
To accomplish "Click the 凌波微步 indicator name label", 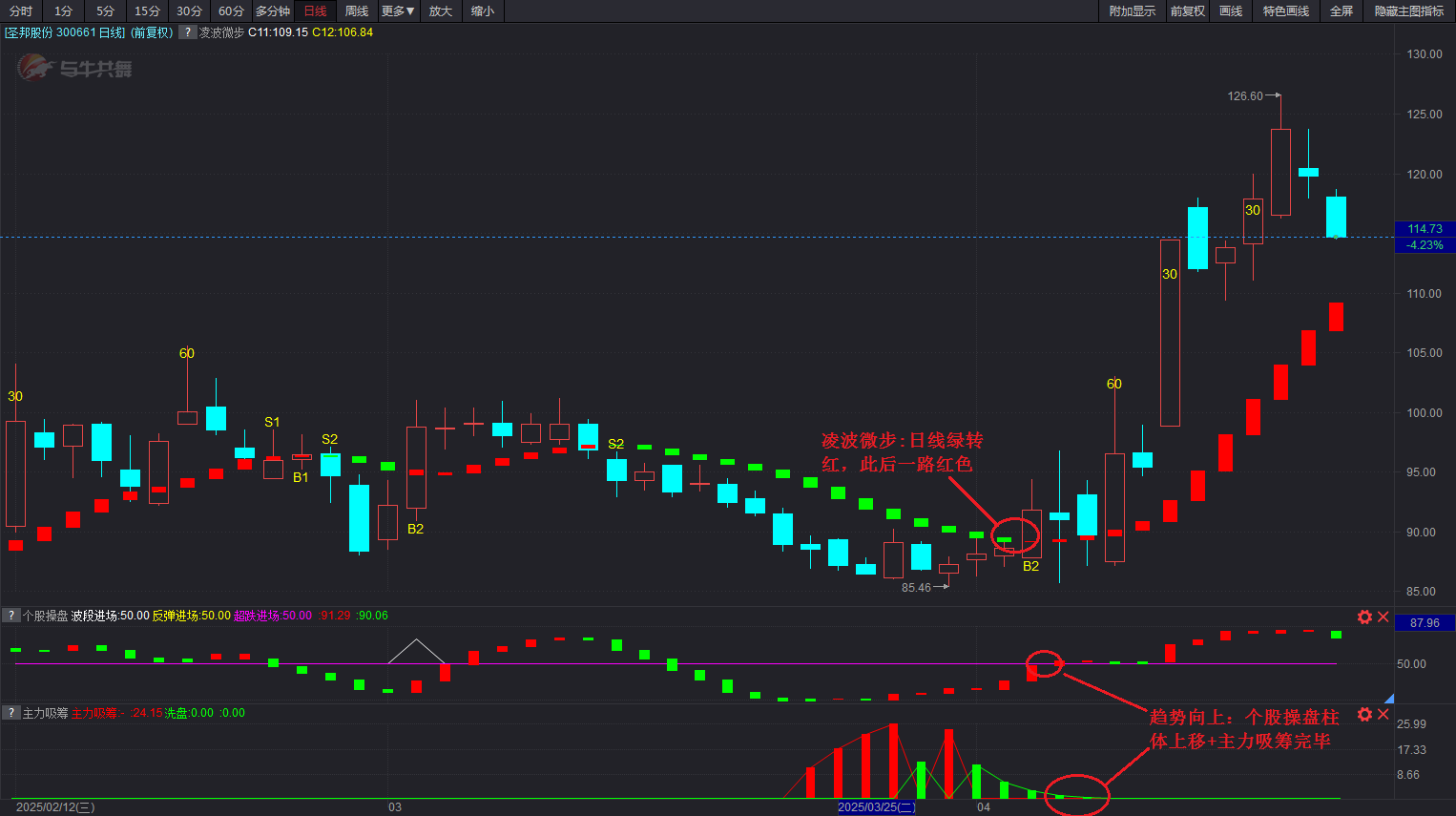I will coord(222,32).
